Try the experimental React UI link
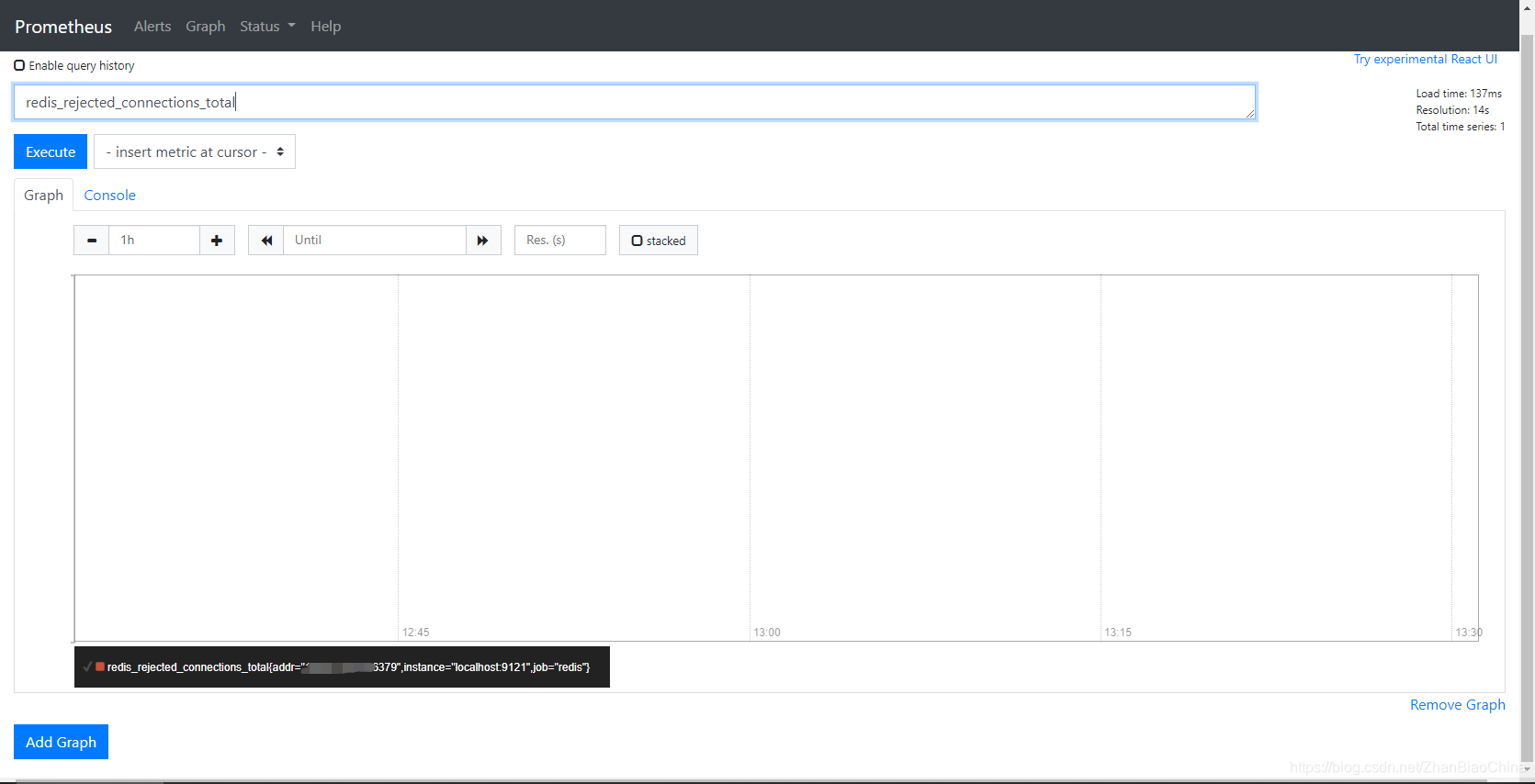Image resolution: width=1535 pixels, height=784 pixels. click(1425, 59)
